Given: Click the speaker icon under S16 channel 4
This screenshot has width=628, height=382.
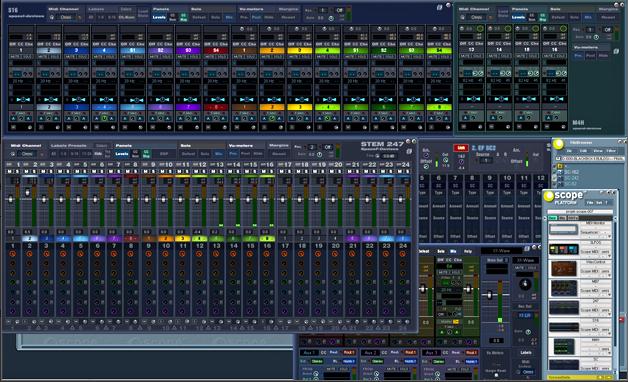Looking at the screenshot, I should coord(113,127).
